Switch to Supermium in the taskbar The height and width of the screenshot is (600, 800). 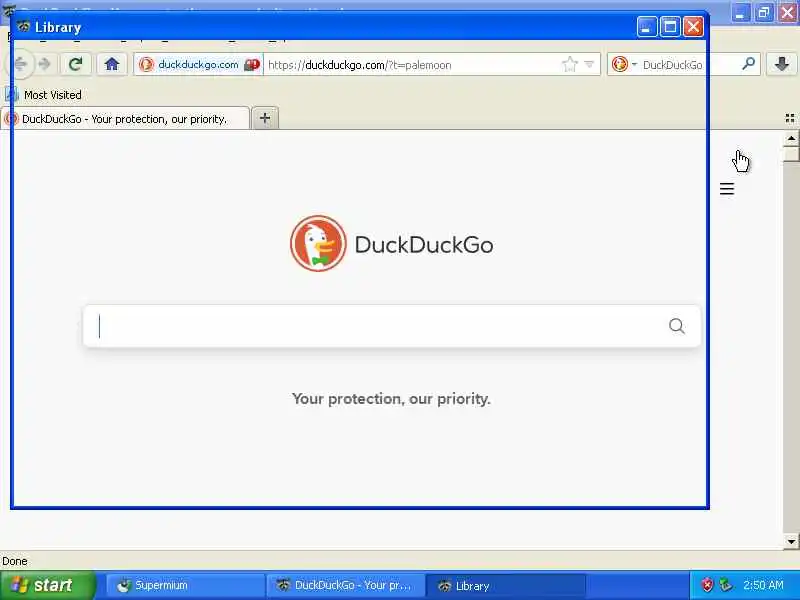pos(185,585)
